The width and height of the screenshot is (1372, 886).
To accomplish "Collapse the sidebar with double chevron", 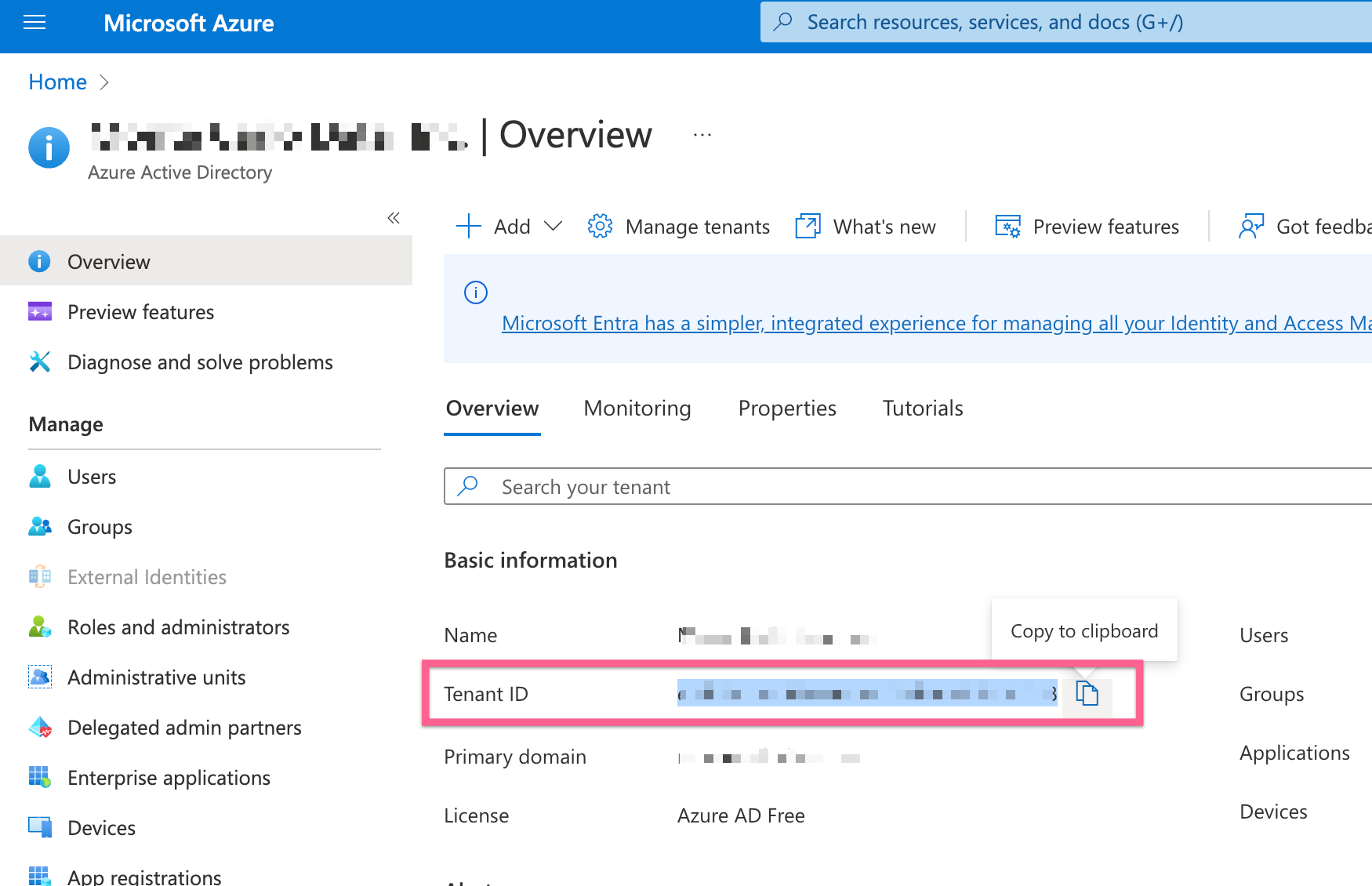I will tap(394, 218).
